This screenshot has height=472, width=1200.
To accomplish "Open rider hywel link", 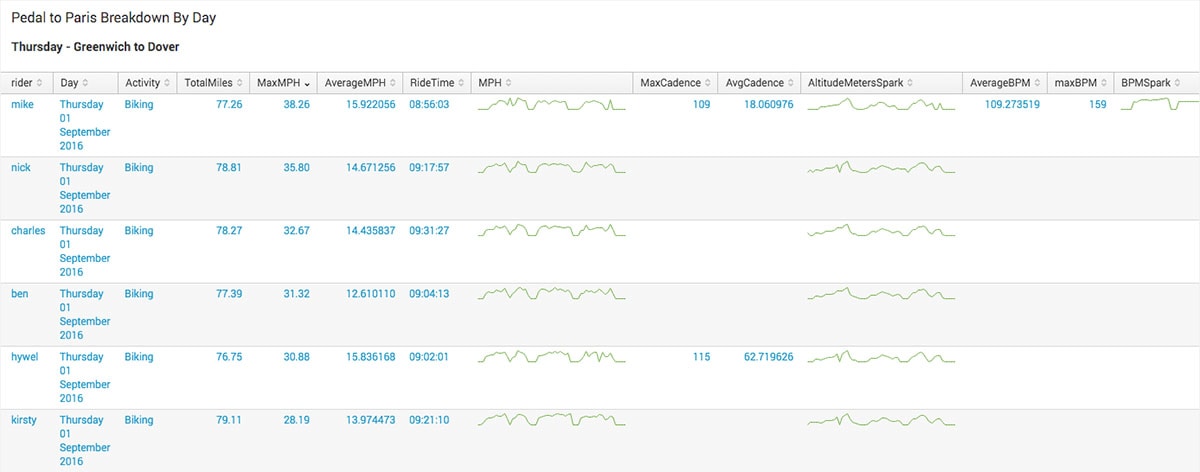I will tap(24, 356).
